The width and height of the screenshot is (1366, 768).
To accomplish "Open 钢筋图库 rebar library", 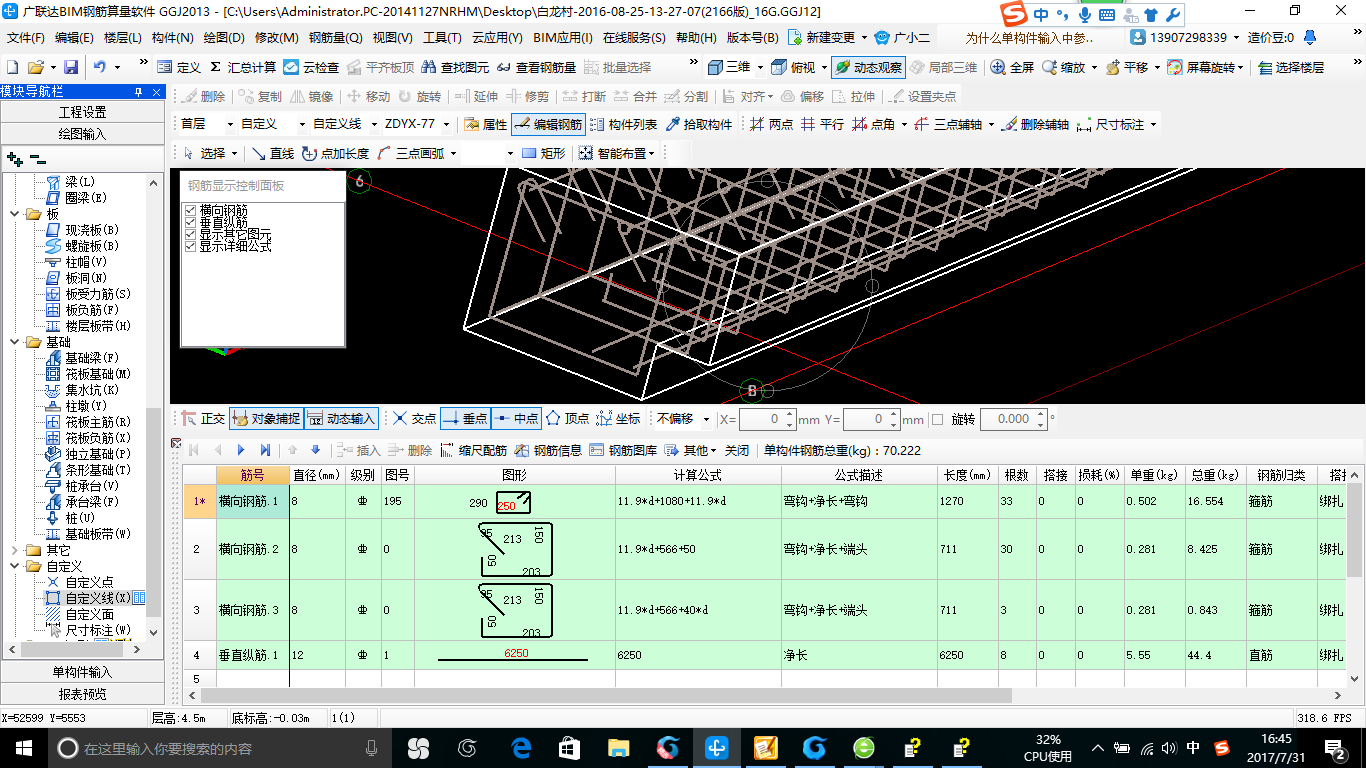I will click(x=624, y=450).
